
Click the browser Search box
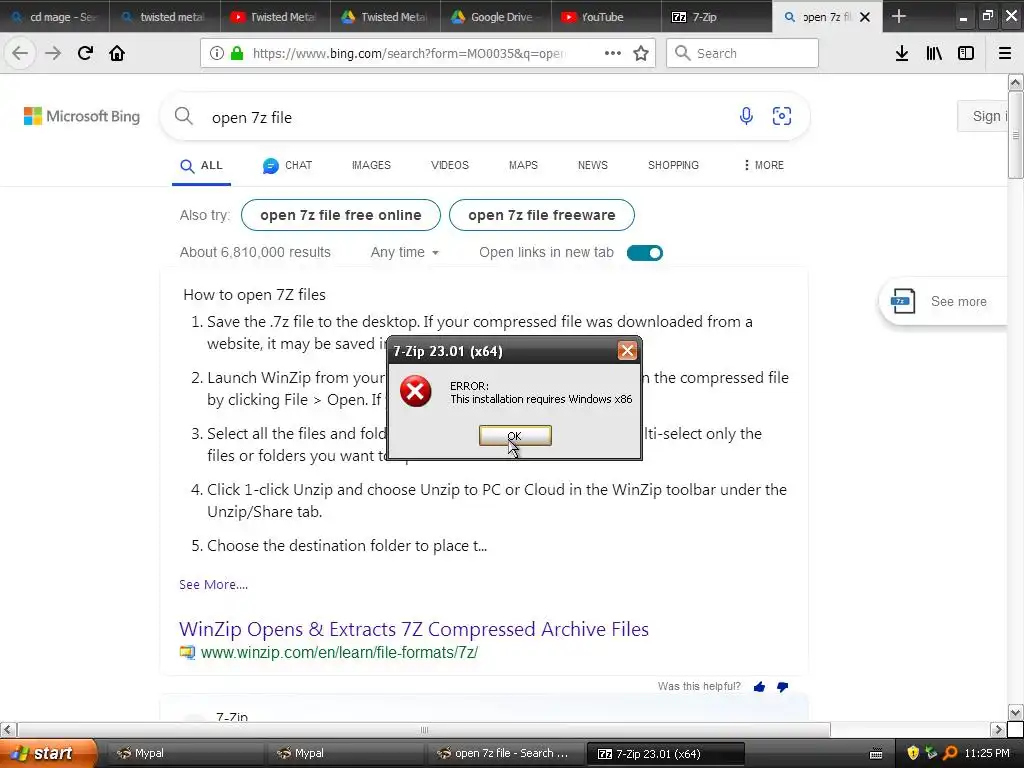(x=743, y=53)
